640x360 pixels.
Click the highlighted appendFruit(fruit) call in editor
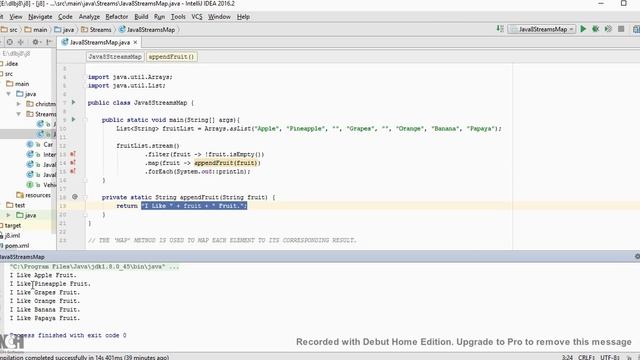227,163
